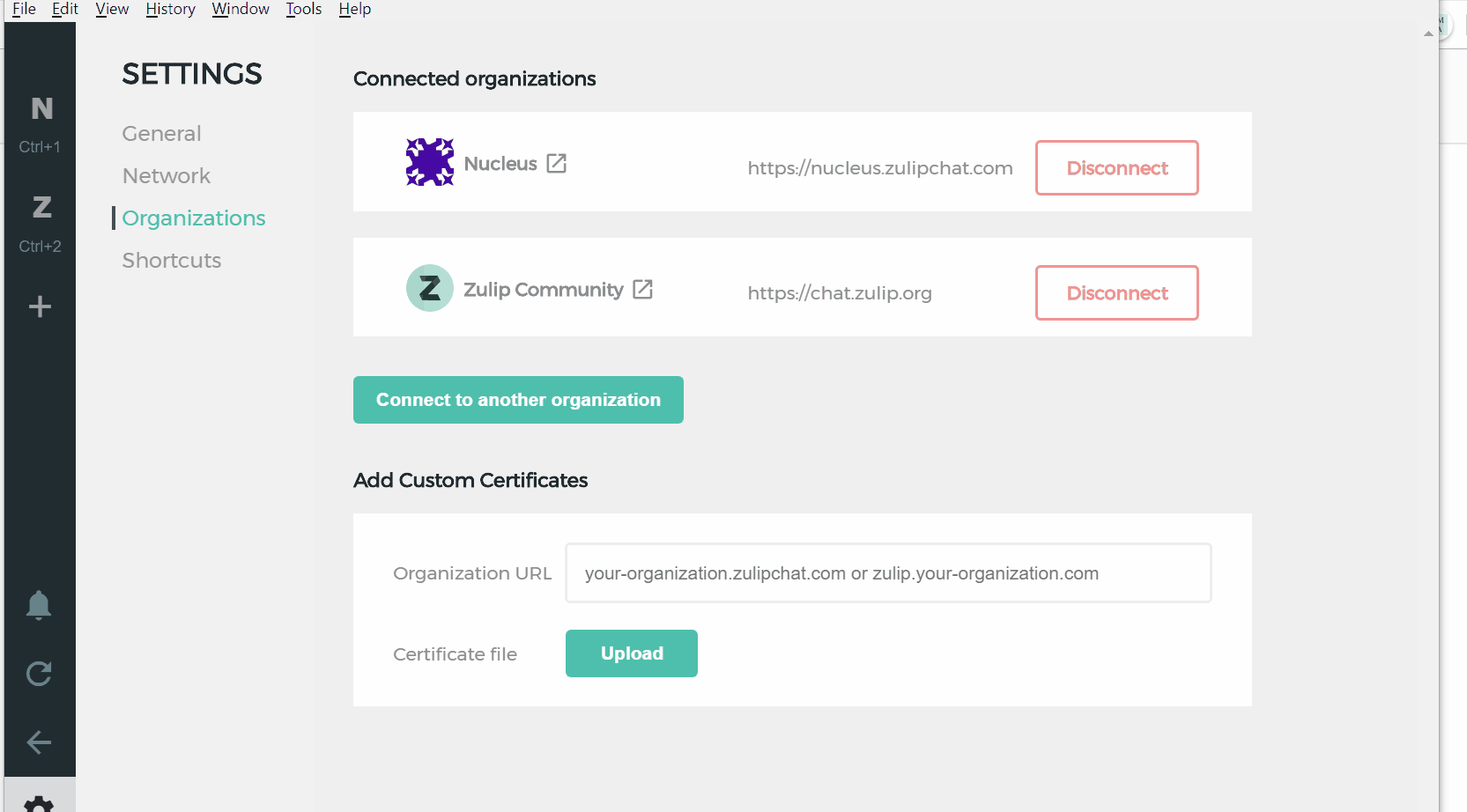Image resolution: width=1467 pixels, height=812 pixels.
Task: Open the Network settings section
Action: tap(167, 176)
